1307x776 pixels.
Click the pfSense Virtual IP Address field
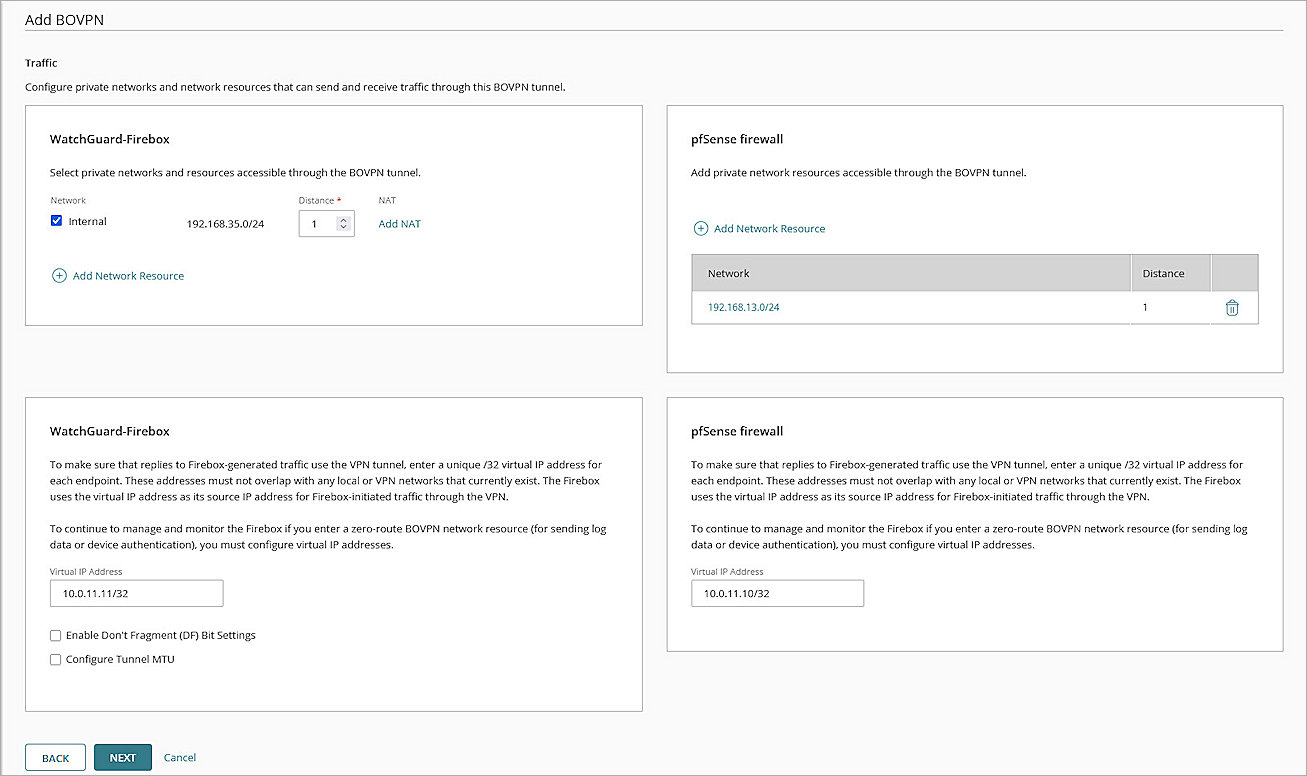point(777,593)
